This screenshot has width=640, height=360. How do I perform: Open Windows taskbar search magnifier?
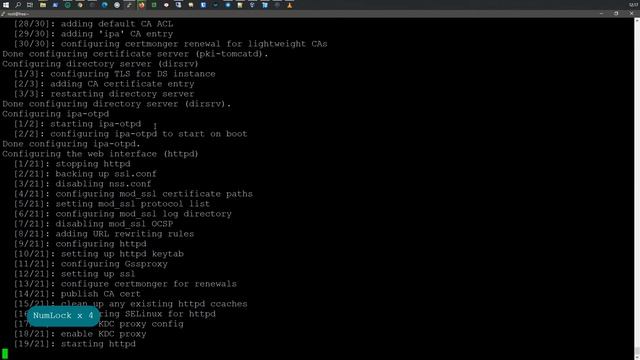(18, 5)
